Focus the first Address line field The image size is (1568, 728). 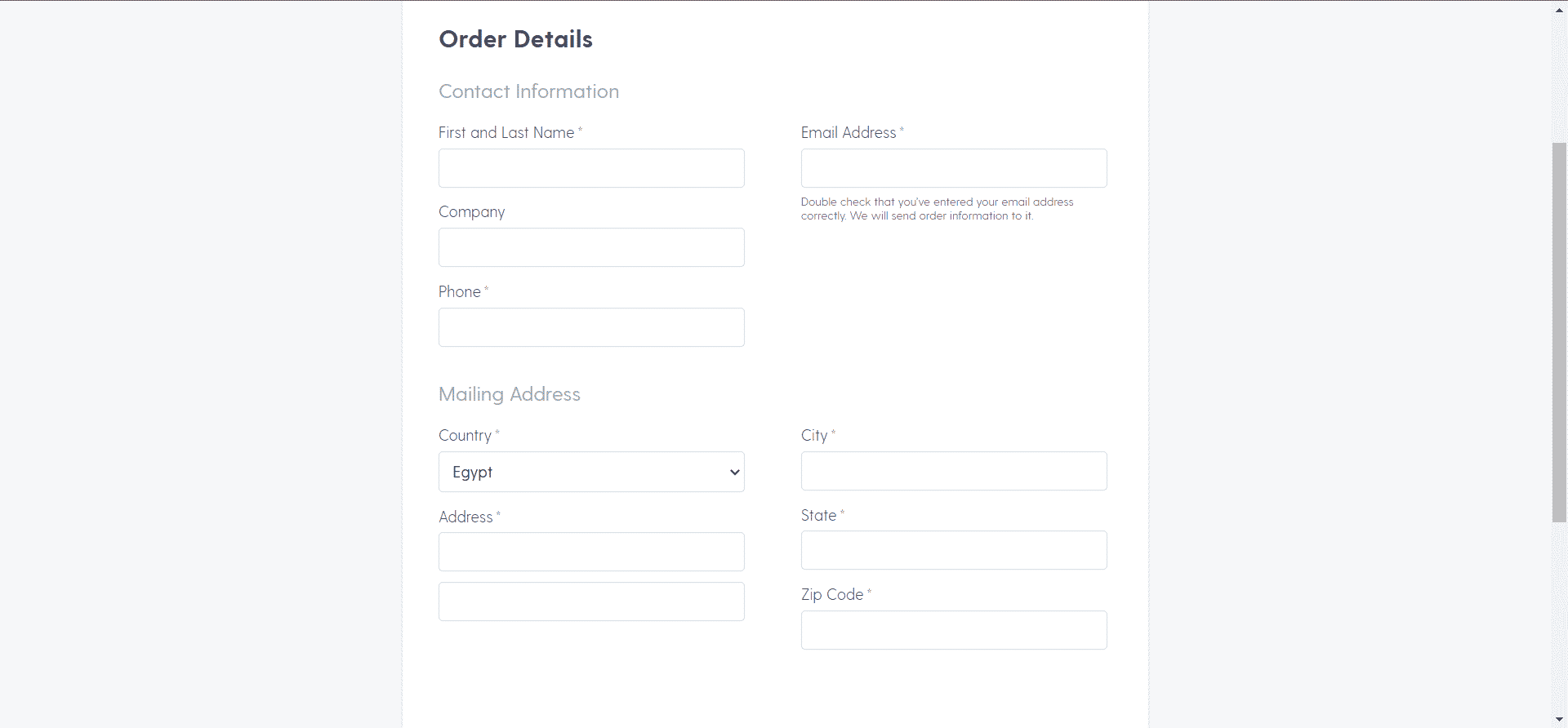tap(591, 552)
